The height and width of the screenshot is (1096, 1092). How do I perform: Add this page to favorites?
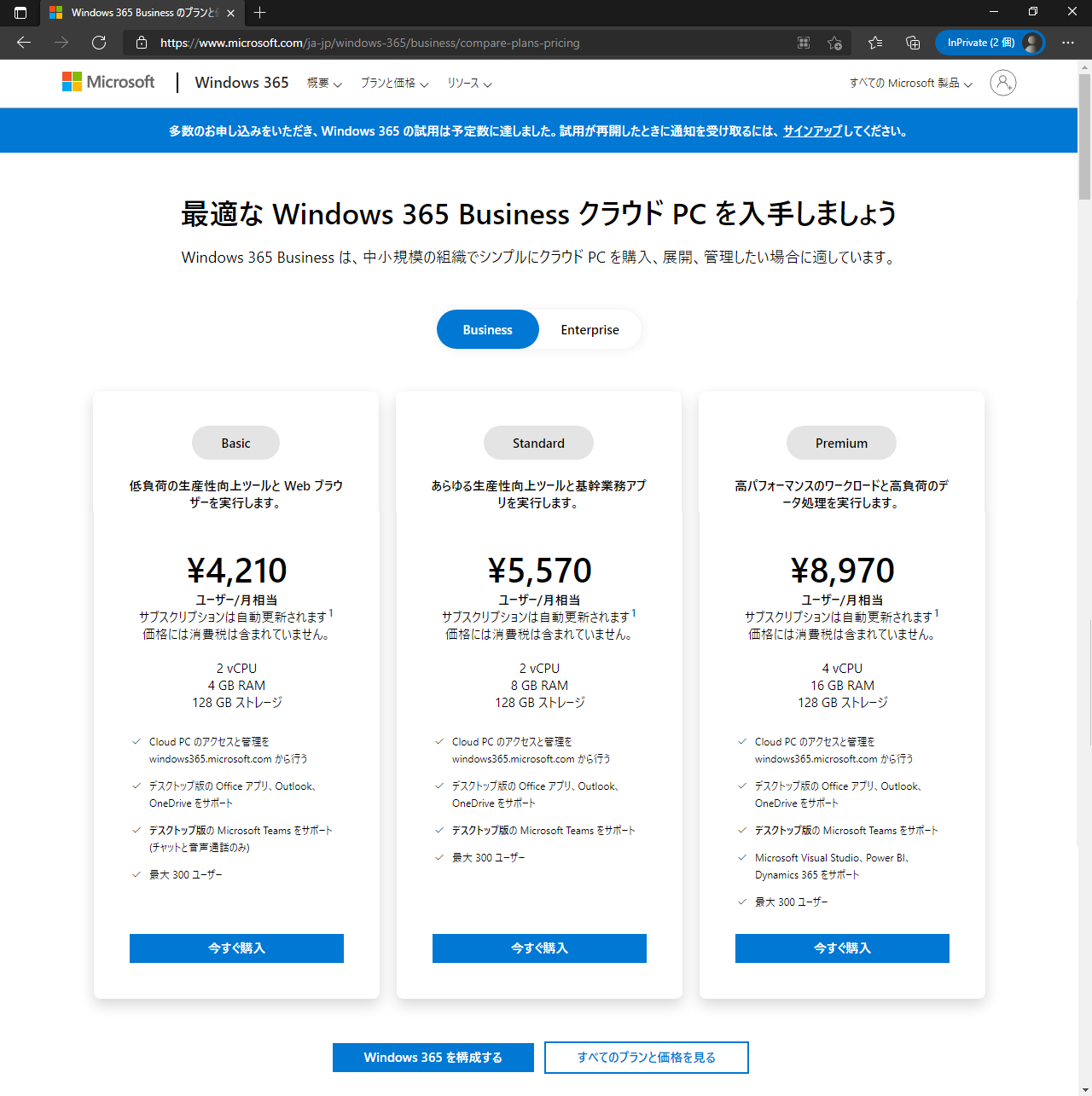(x=834, y=43)
